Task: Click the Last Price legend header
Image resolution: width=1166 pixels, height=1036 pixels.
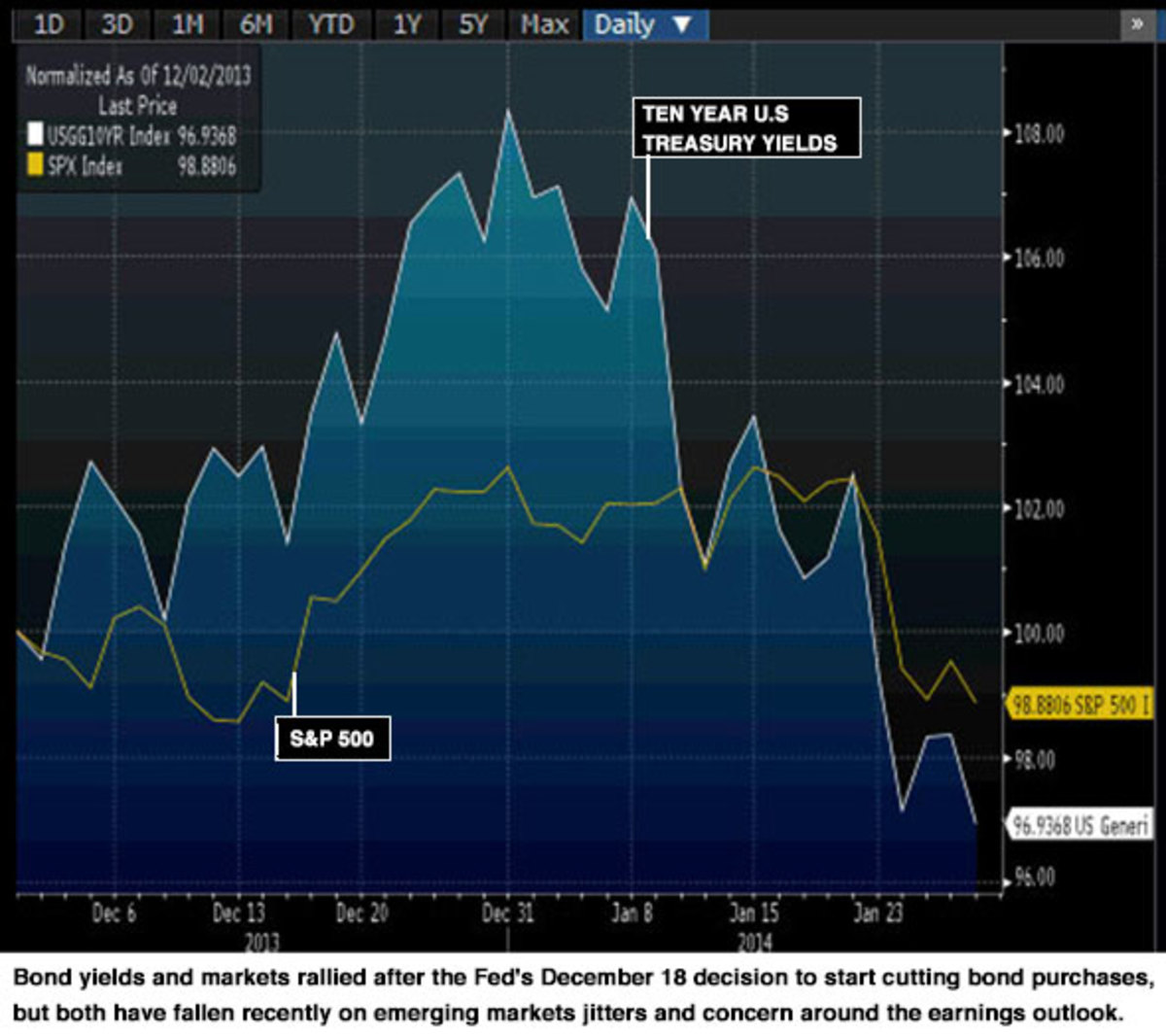Action: (138, 105)
